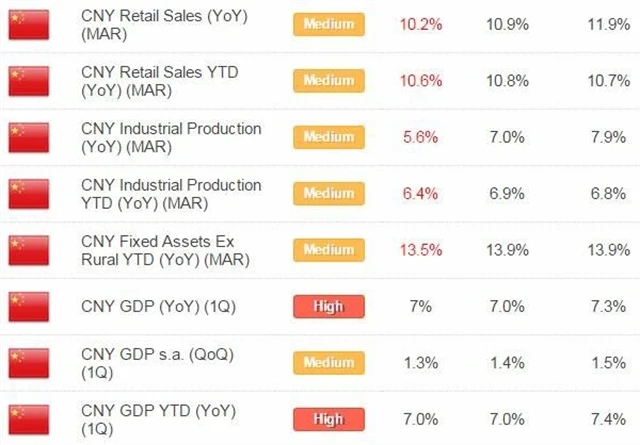Viewport: 640px width, 445px height.
Task: Click Medium badge for CNY Retail Sales (YoY)
Action: (x=329, y=24)
